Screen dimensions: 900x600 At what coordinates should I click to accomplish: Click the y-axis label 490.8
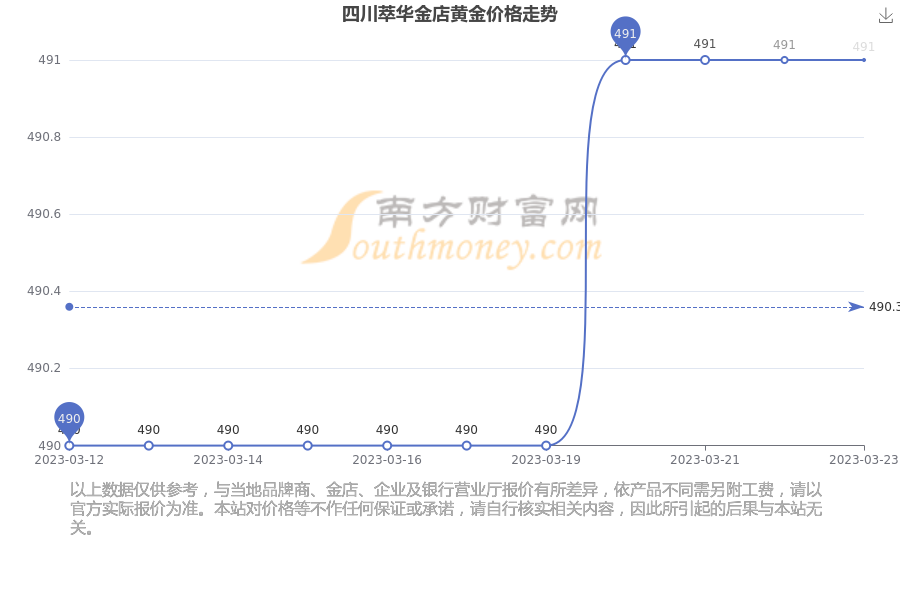coord(44,137)
